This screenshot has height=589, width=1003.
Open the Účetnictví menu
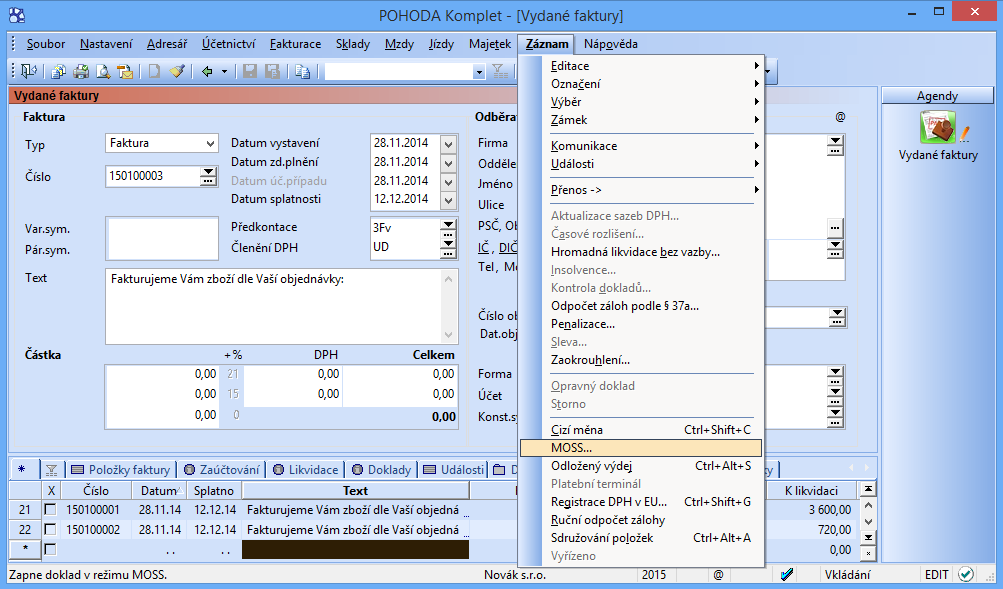(x=228, y=44)
